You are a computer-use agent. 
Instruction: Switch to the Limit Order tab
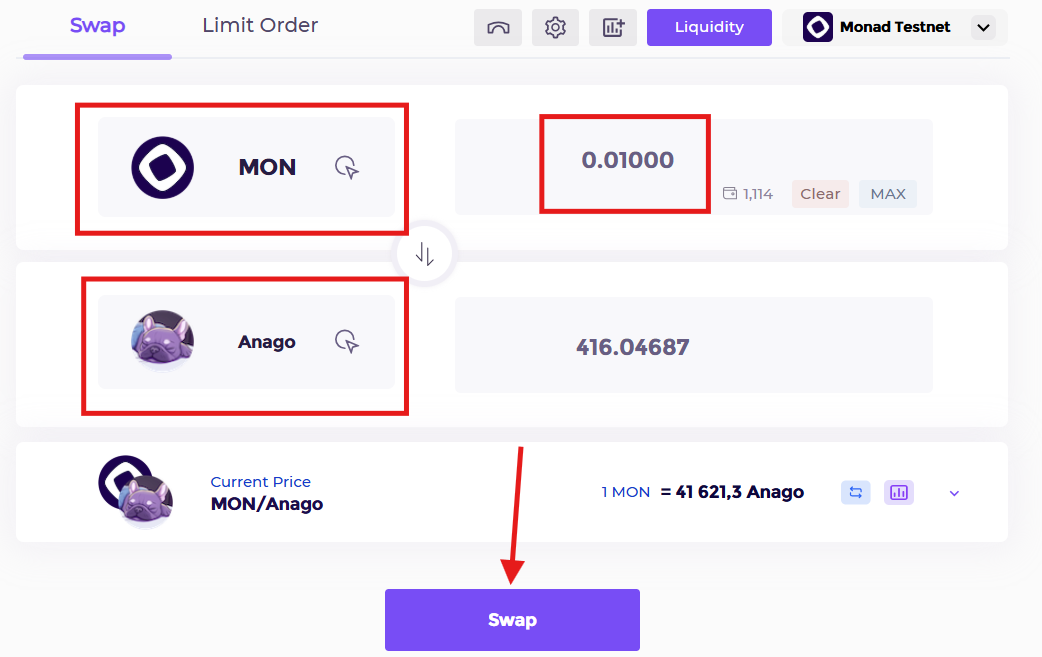pyautogui.click(x=260, y=25)
